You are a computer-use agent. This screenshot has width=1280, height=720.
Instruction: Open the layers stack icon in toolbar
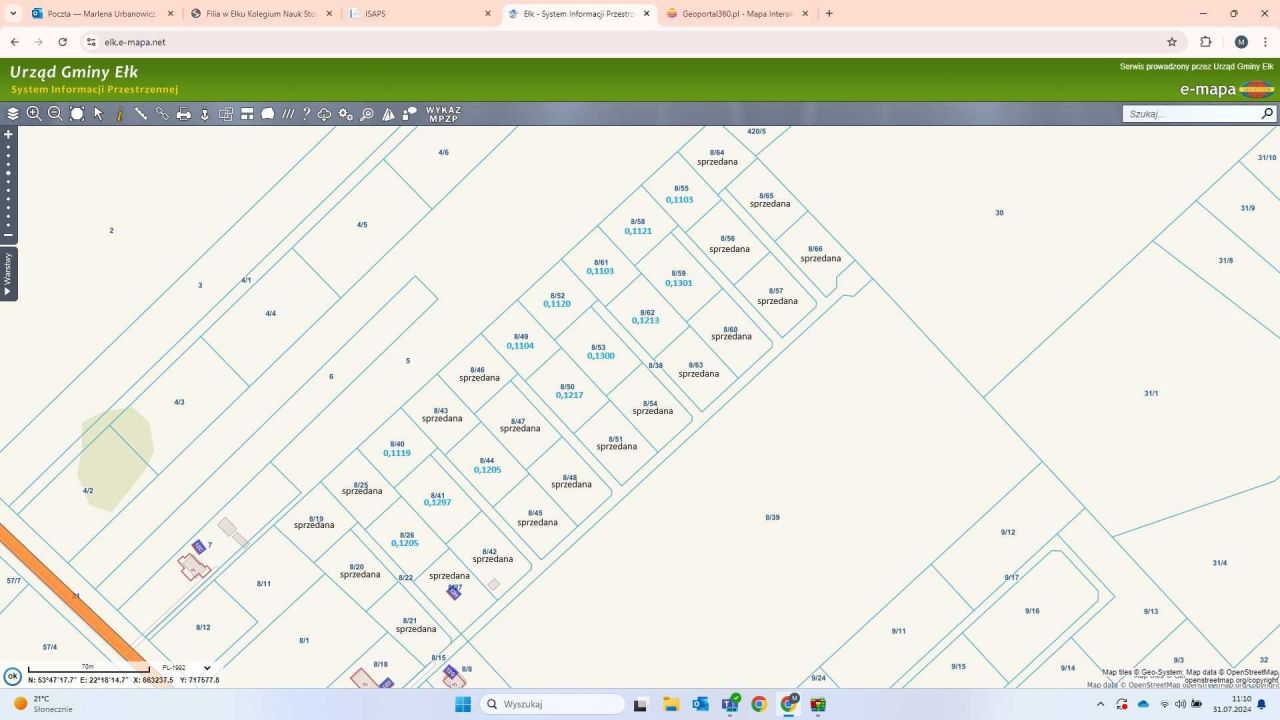pos(13,114)
